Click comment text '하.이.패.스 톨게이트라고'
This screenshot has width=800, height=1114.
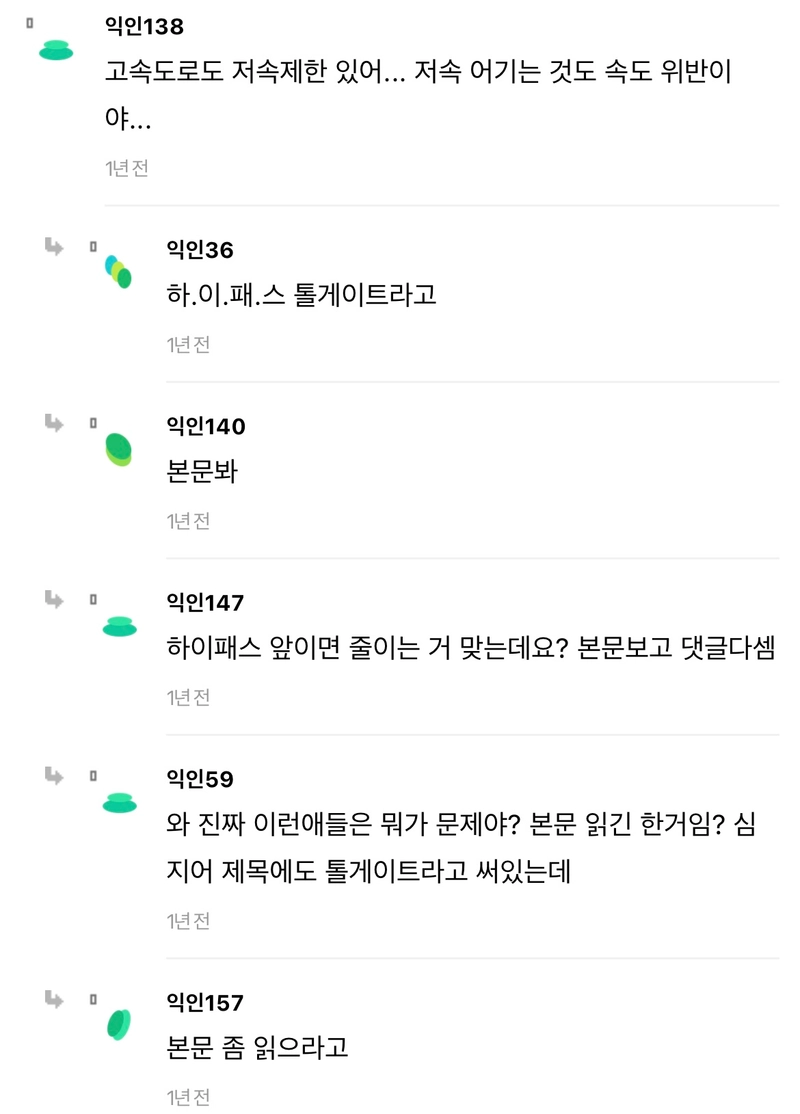pyautogui.click(x=301, y=294)
